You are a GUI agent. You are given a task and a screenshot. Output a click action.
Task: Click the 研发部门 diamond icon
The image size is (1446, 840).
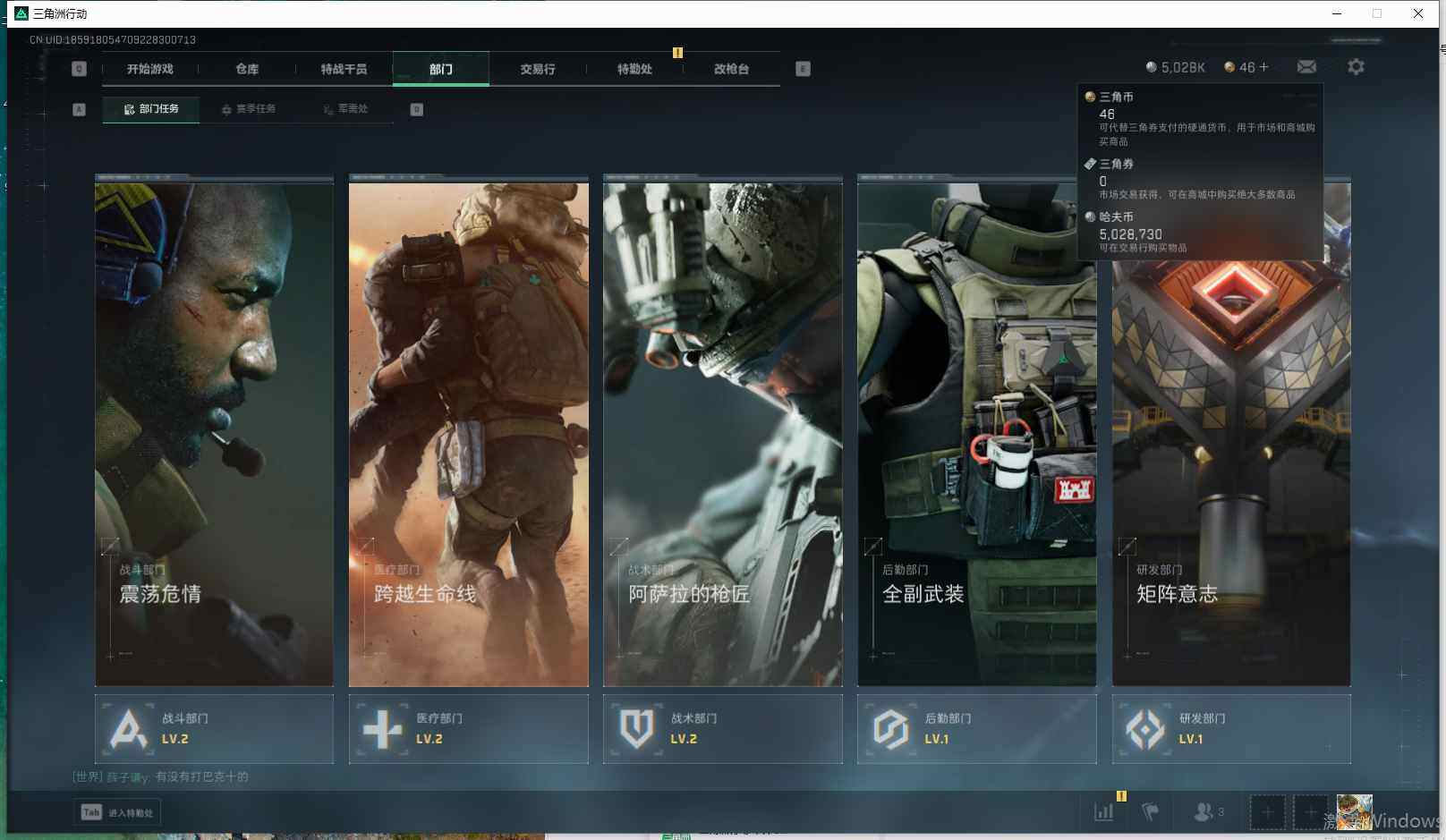click(1145, 729)
